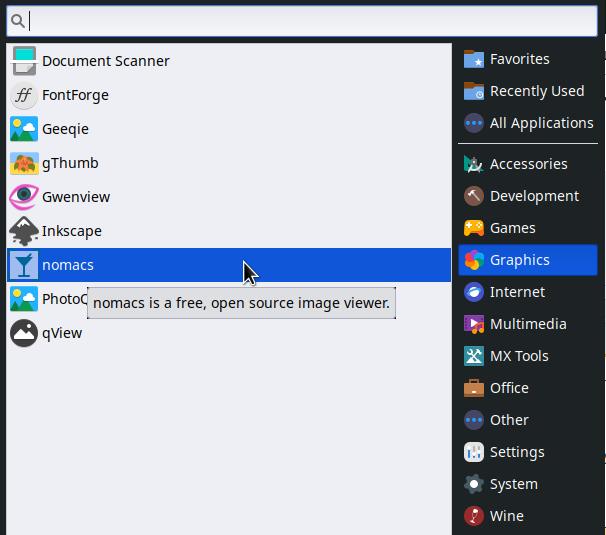The width and height of the screenshot is (606, 535).
Task: Open FontForge by its label
Action: 75,95
